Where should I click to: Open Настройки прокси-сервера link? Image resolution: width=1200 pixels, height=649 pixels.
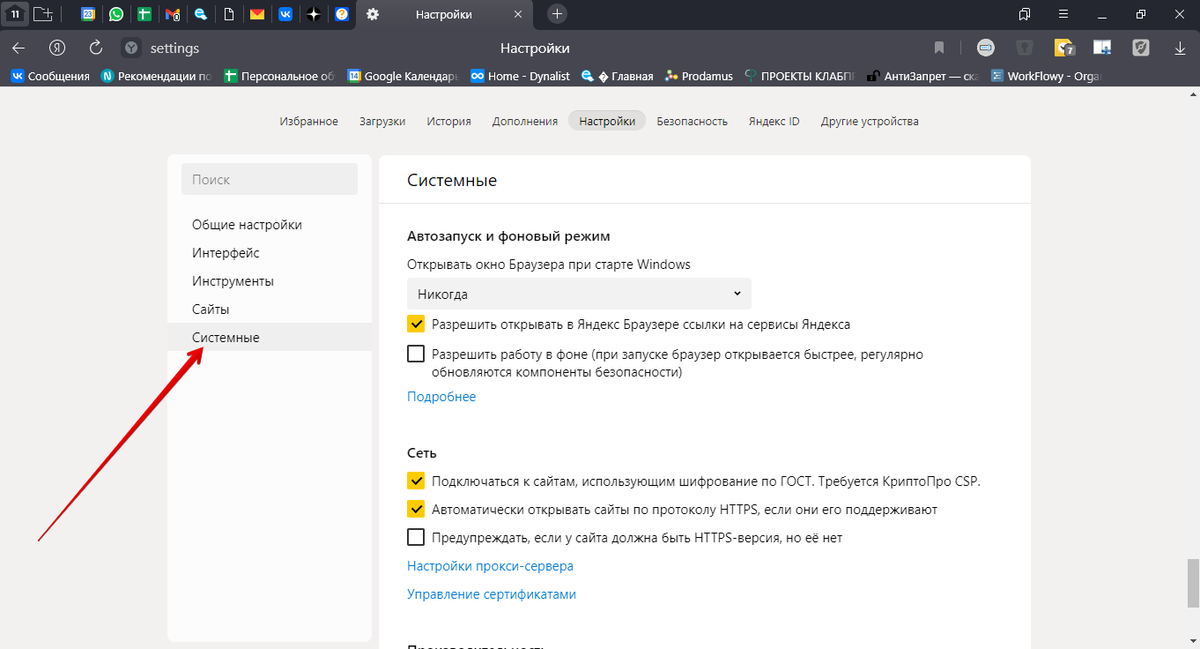490,566
